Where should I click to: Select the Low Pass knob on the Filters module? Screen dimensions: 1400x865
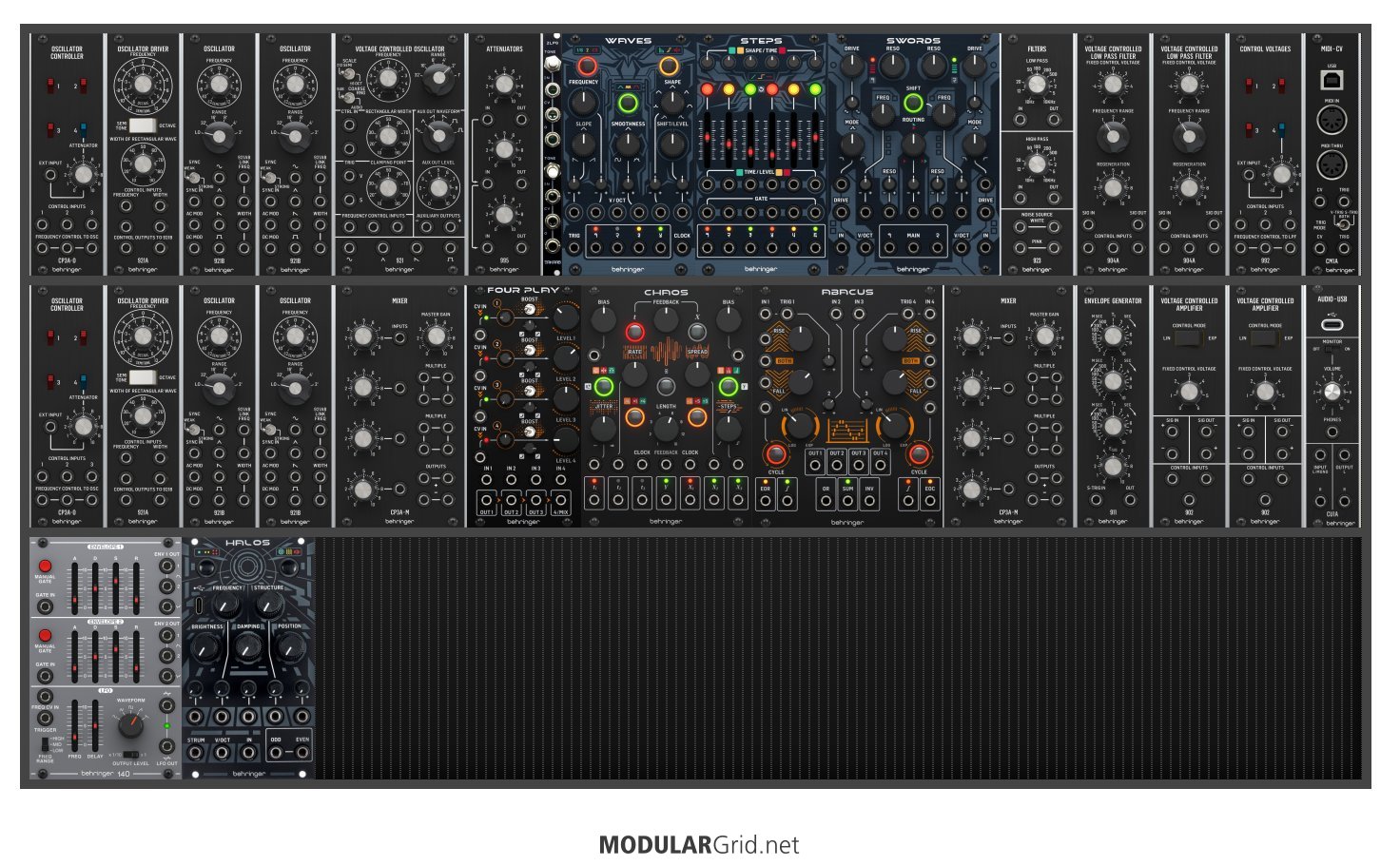1037,84
